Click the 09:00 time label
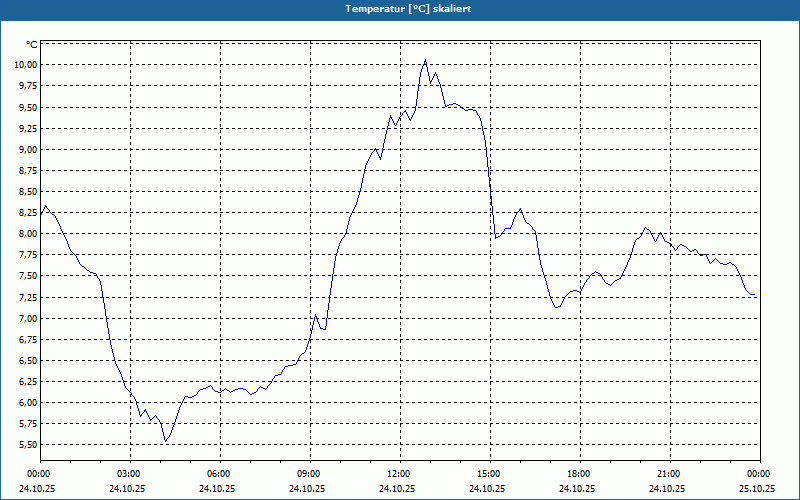The image size is (800, 500). click(310, 474)
